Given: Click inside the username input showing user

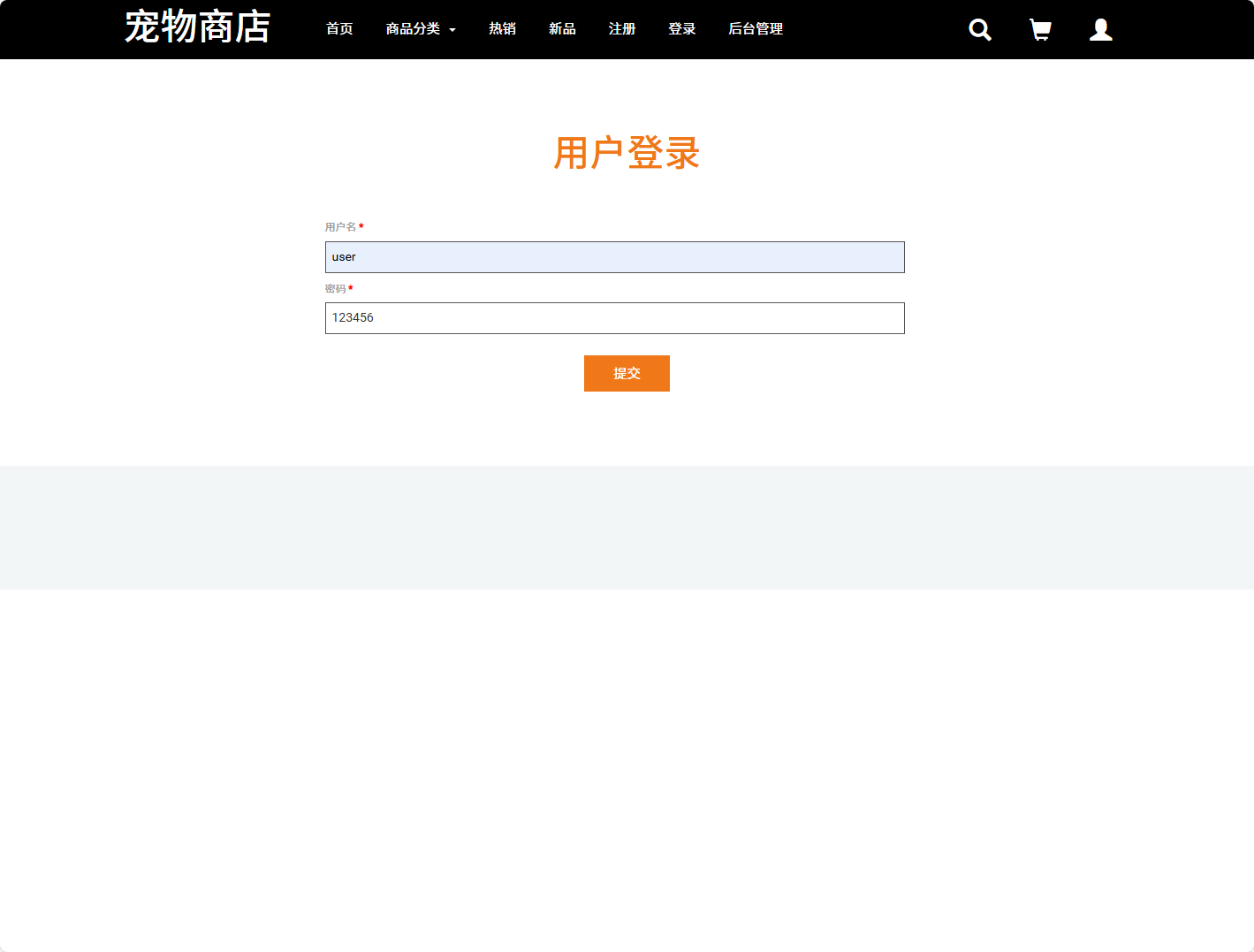Looking at the screenshot, I should point(614,257).
